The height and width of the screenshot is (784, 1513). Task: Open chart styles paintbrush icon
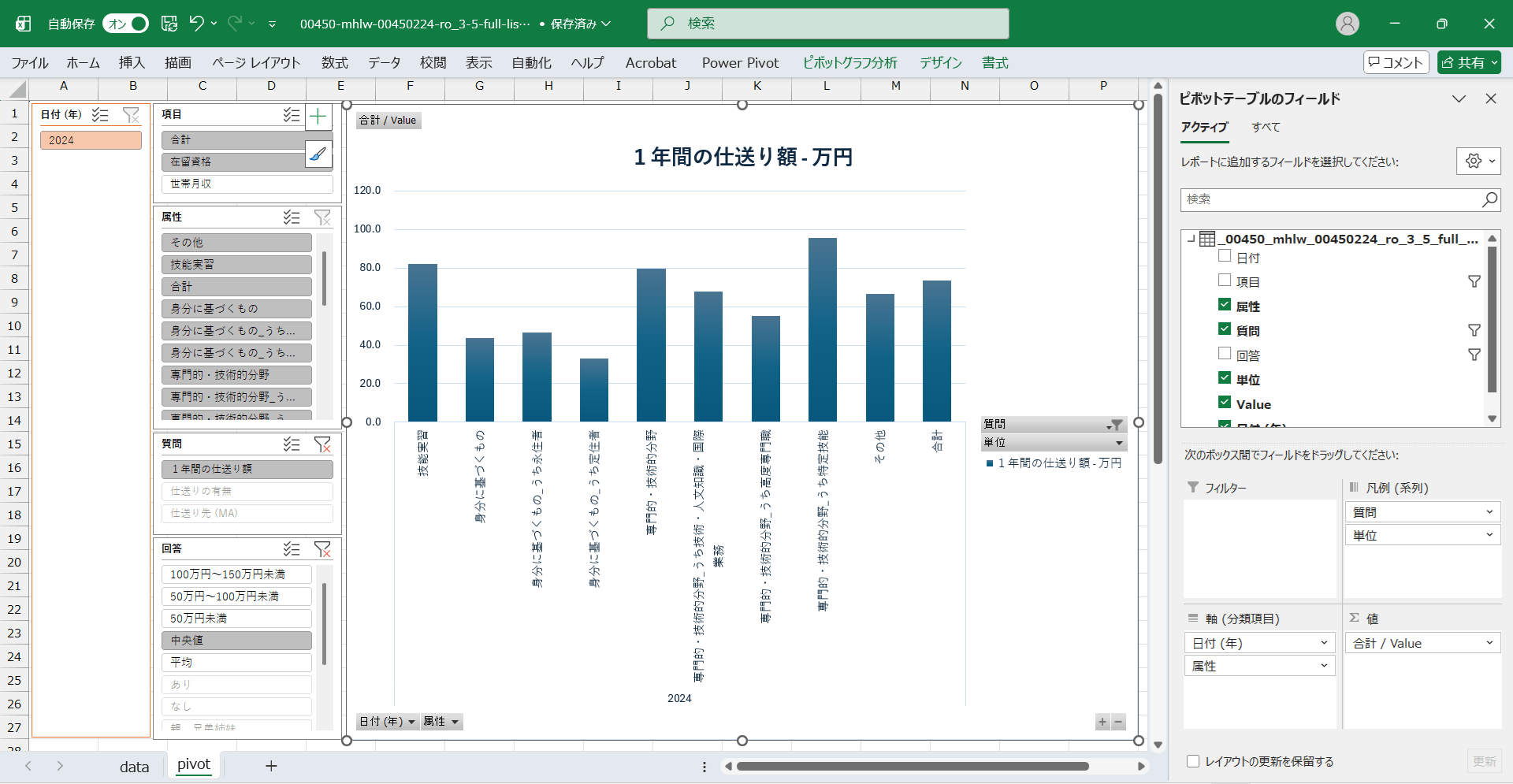pos(318,154)
